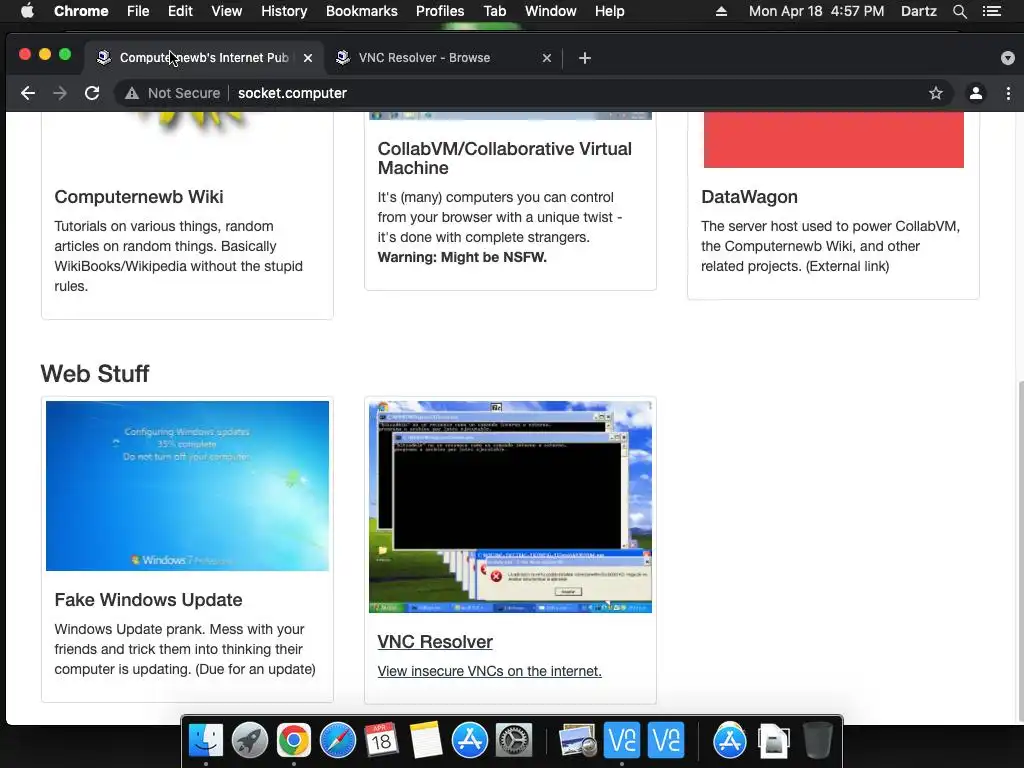Click the forward navigation arrow
This screenshot has width=1024, height=768.
[59, 93]
